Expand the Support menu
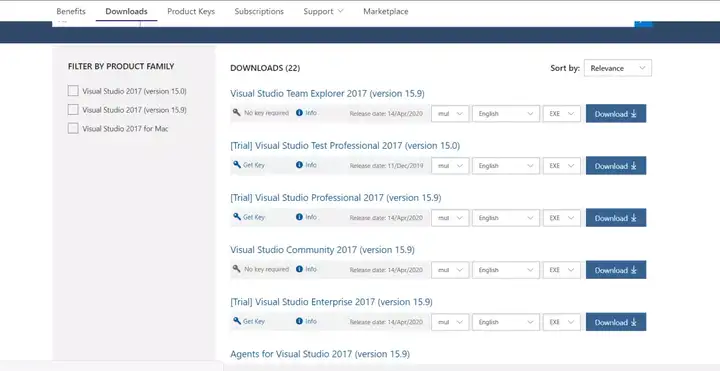Image resolution: width=720 pixels, height=371 pixels. point(323,11)
